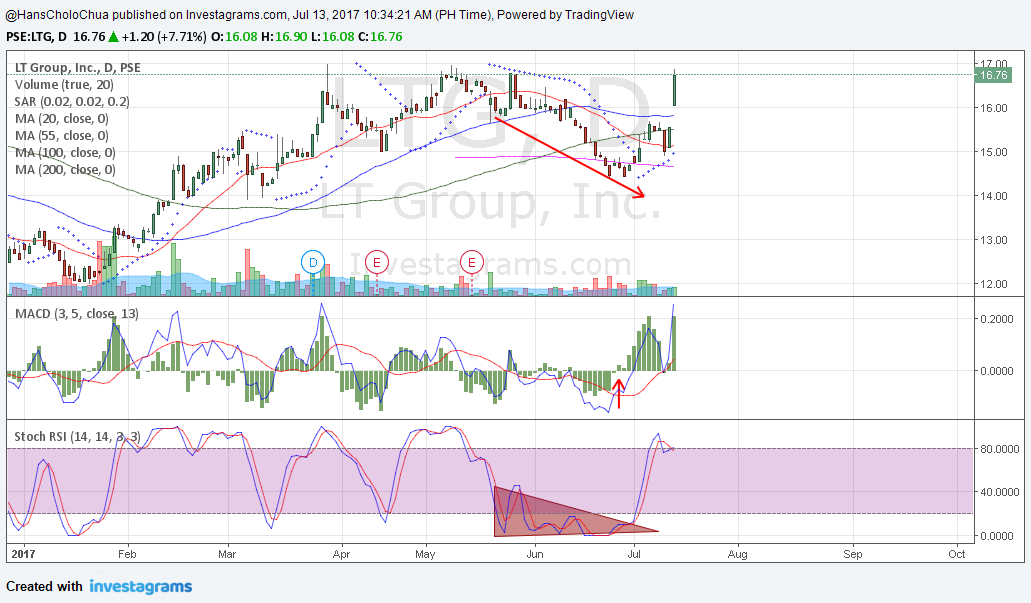Viewport: 1031px width, 603px height.
Task: Click the 'PSE:LTG, D' symbol header
Action: [36, 37]
